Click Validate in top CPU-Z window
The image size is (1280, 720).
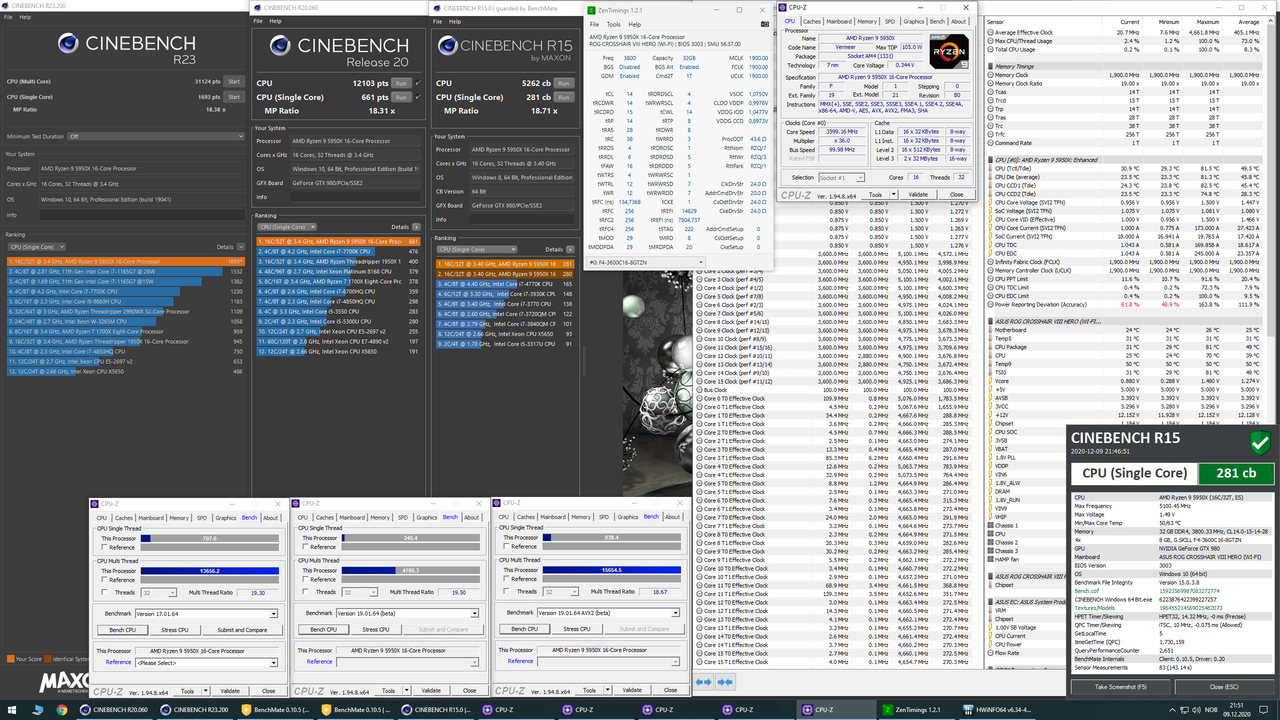coord(918,195)
